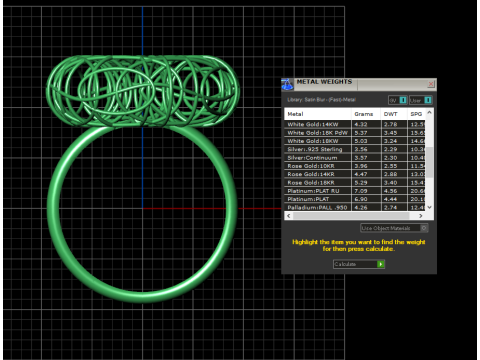
Task: Click the Calculate button
Action: [359, 264]
